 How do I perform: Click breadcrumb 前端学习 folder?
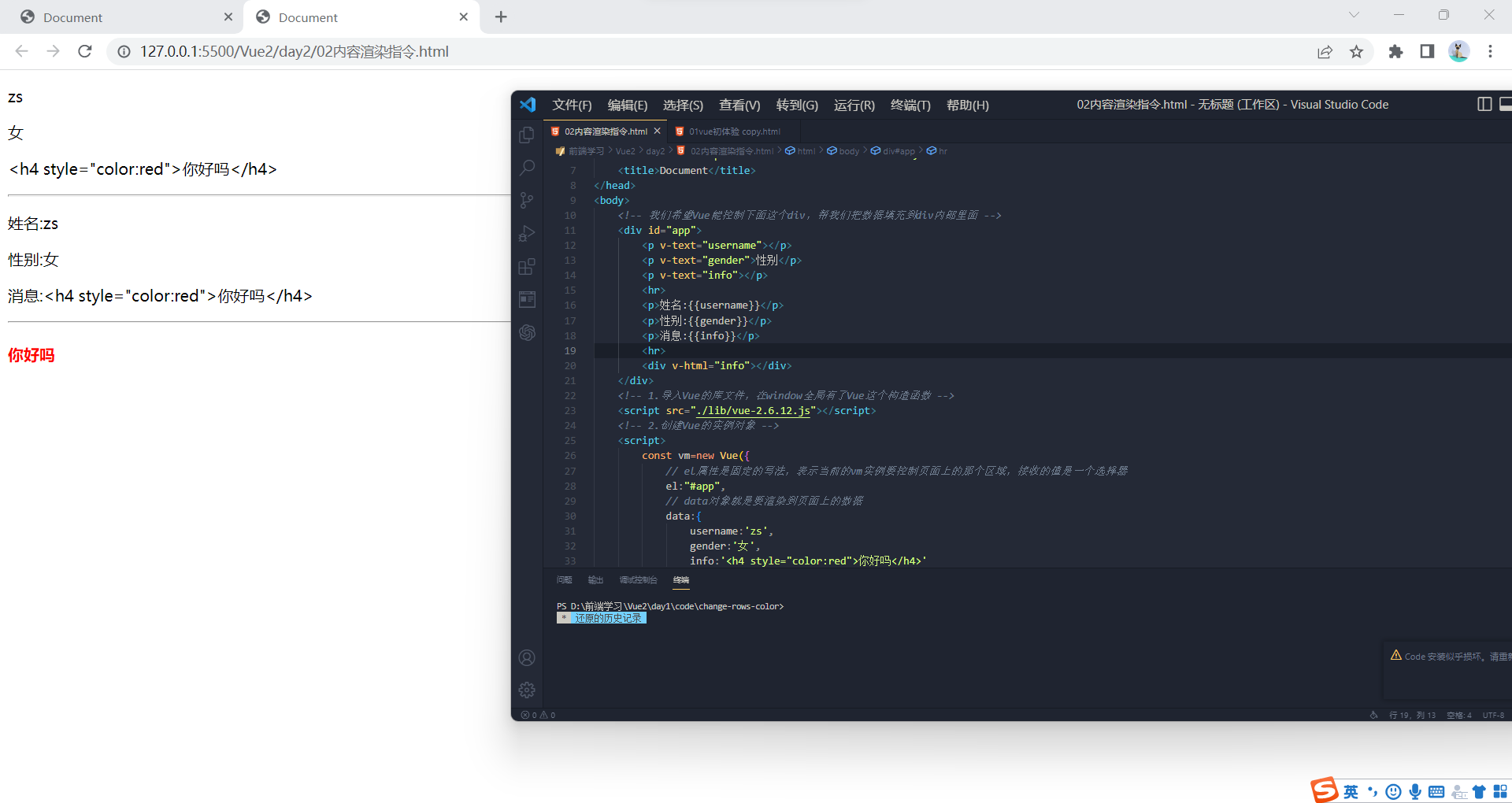pos(580,151)
